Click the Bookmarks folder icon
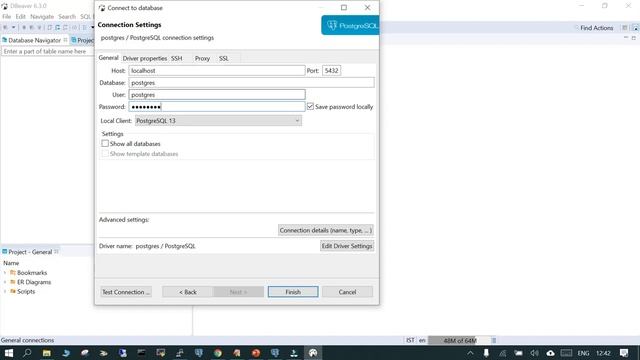The image size is (640, 360). [x=13, y=272]
